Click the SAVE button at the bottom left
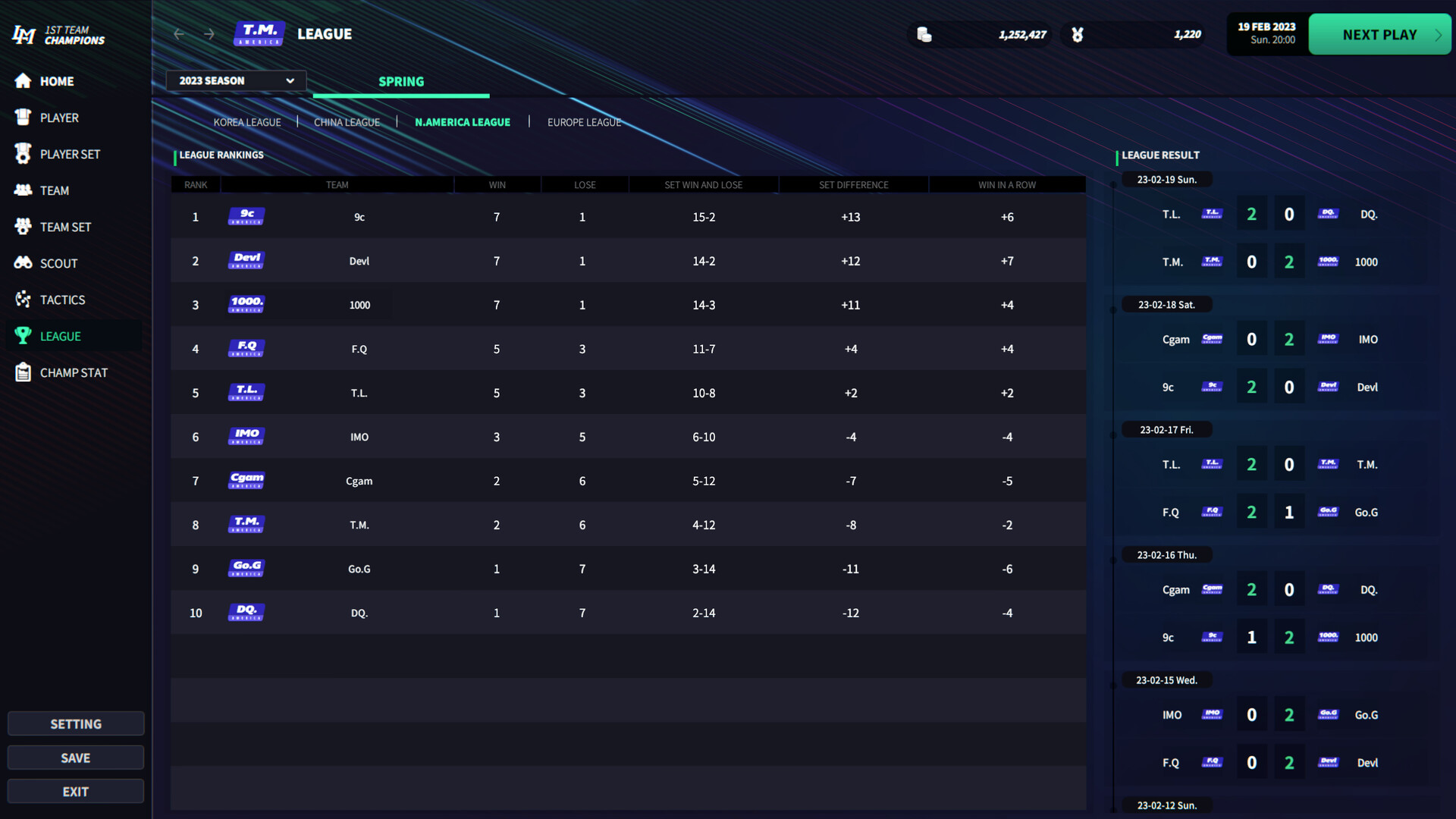 pos(75,757)
